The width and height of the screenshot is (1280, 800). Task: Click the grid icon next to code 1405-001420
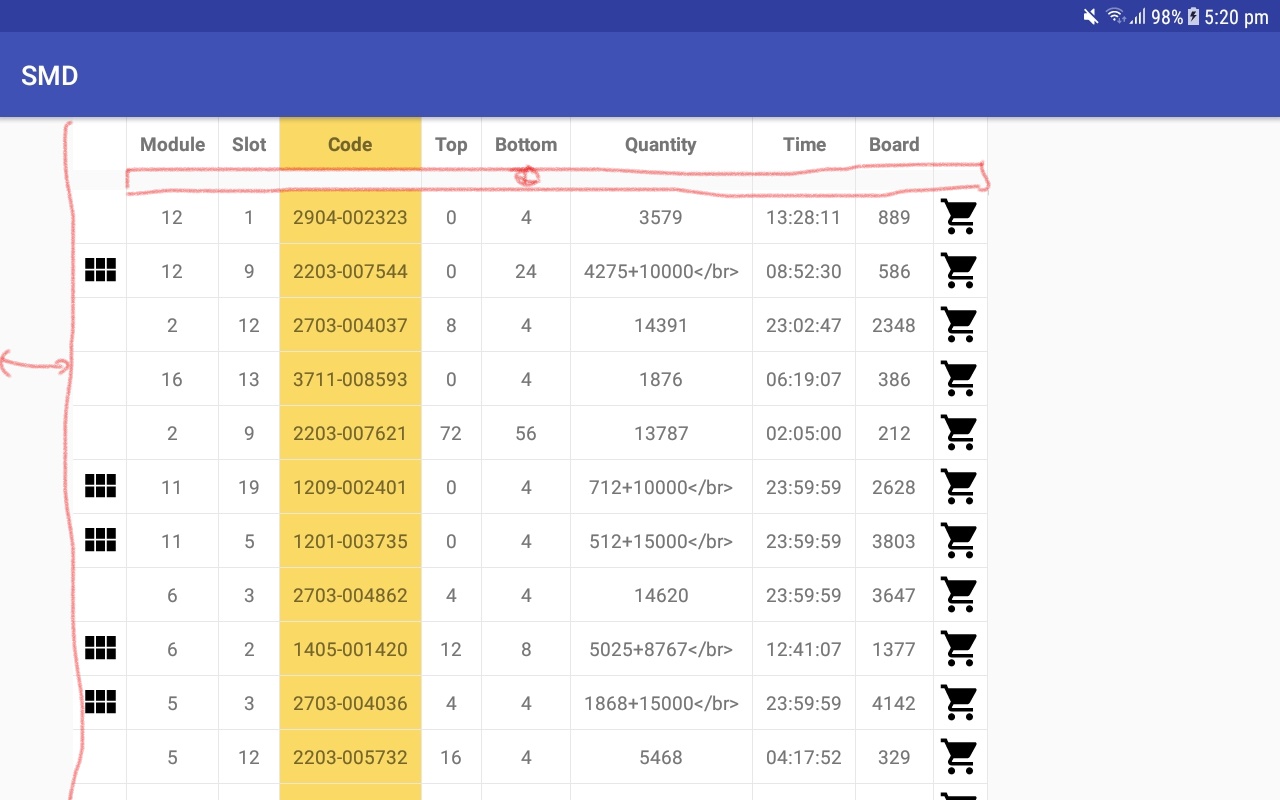click(100, 648)
